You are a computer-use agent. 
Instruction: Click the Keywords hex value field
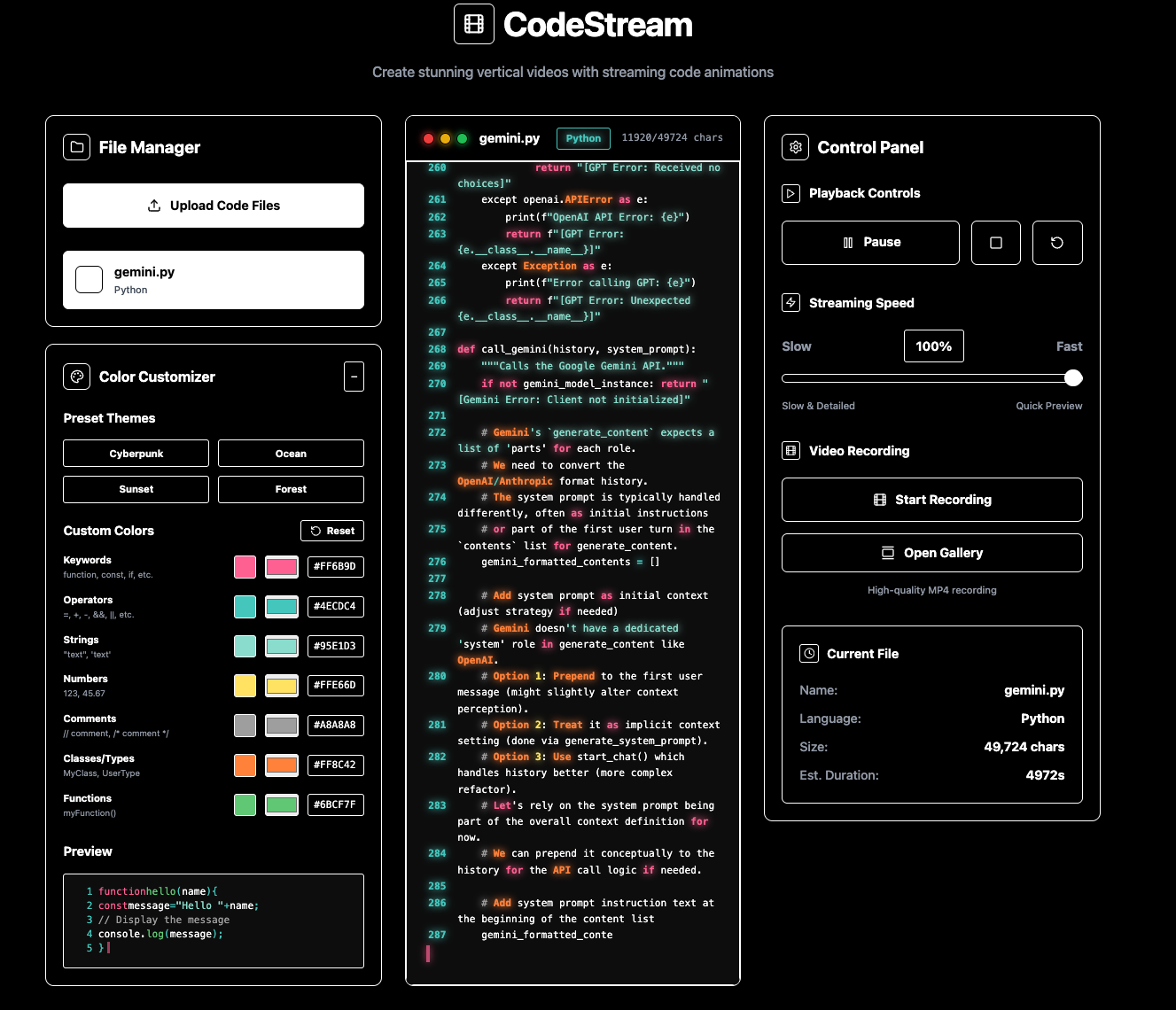click(x=335, y=566)
